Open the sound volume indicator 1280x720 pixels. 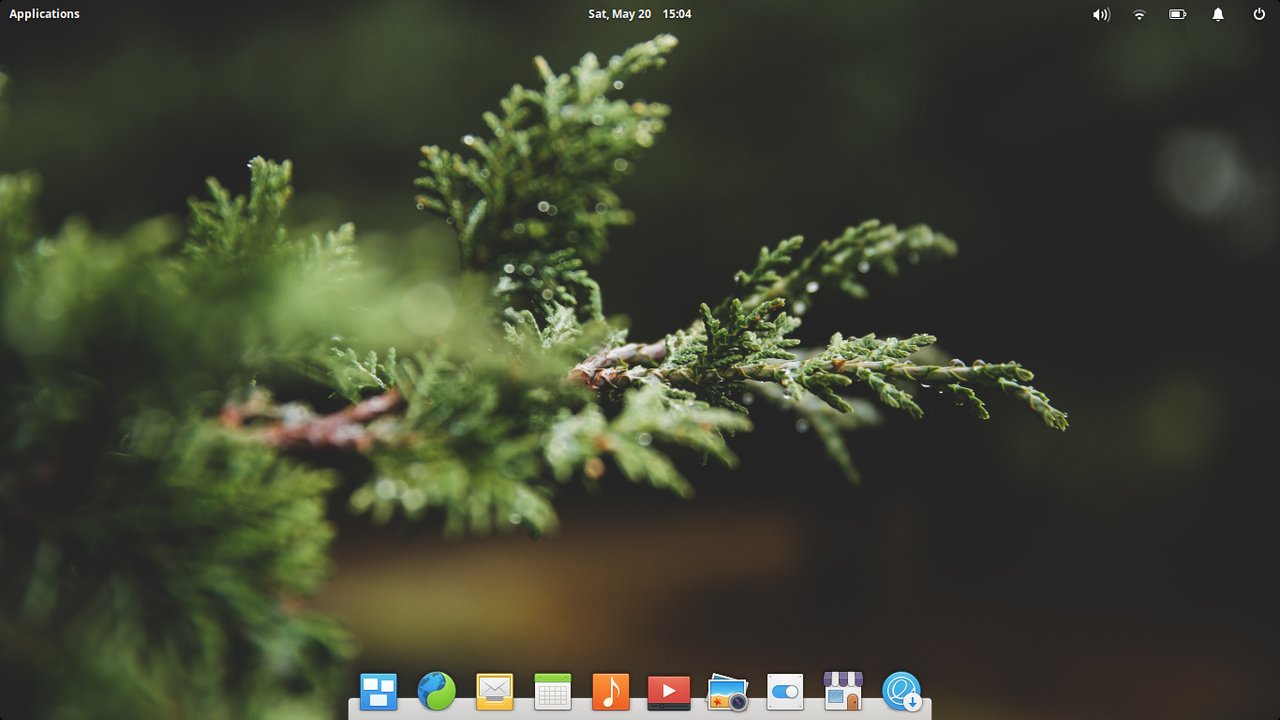click(x=1101, y=14)
